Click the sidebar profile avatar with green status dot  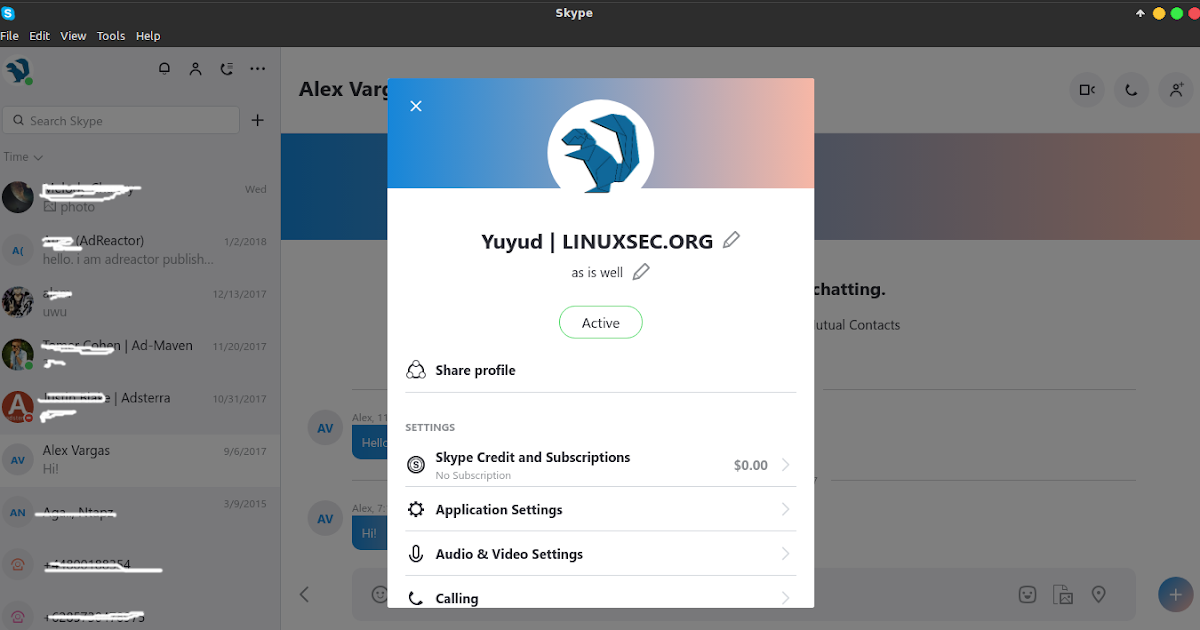[x=19, y=71]
